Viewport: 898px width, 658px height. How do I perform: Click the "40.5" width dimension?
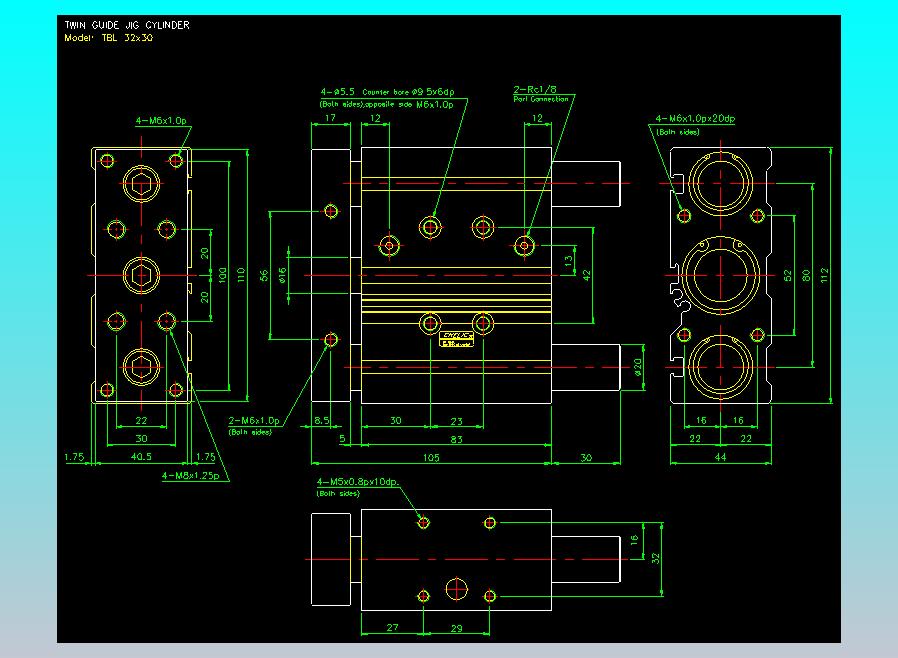coord(141,456)
